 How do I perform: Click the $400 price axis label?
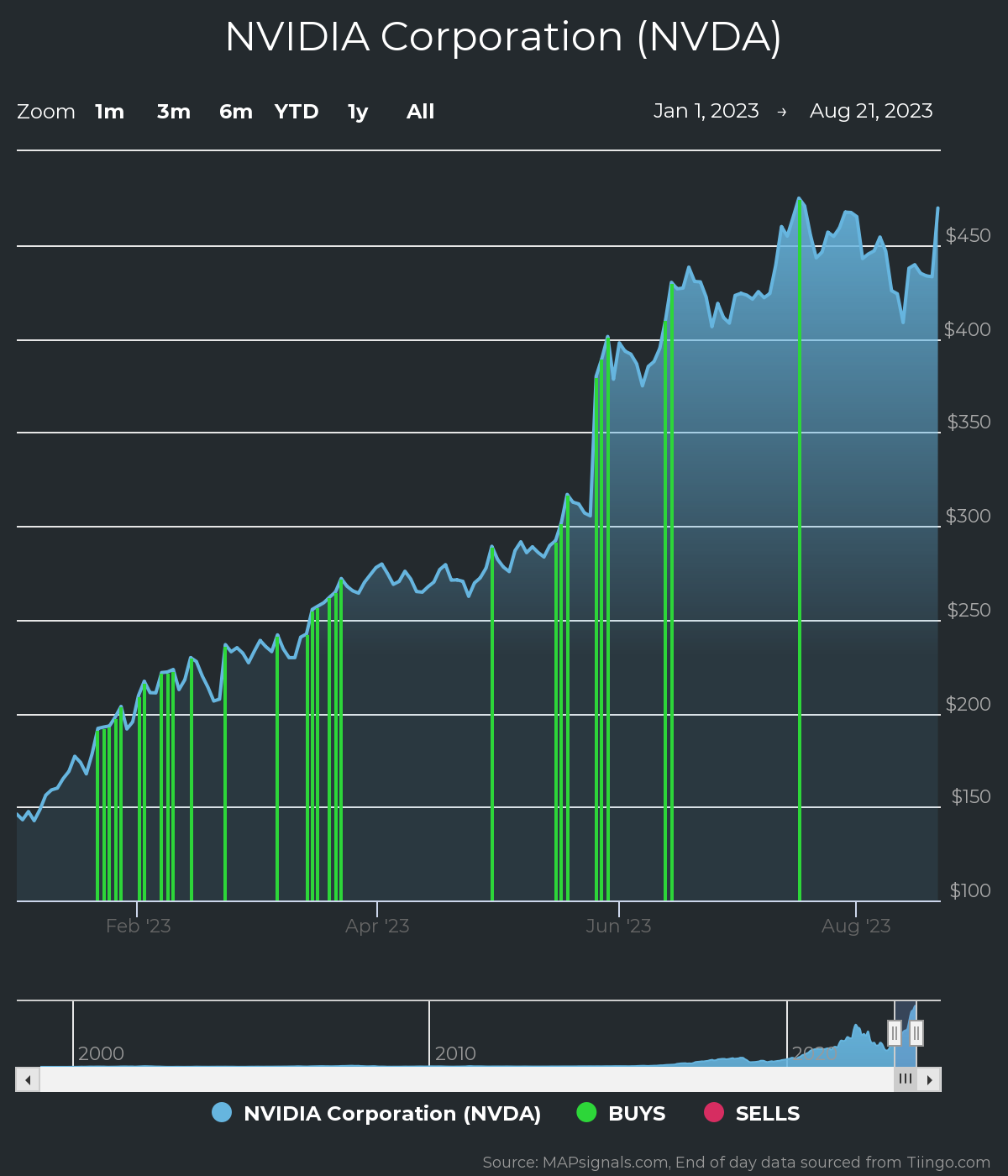tap(968, 329)
